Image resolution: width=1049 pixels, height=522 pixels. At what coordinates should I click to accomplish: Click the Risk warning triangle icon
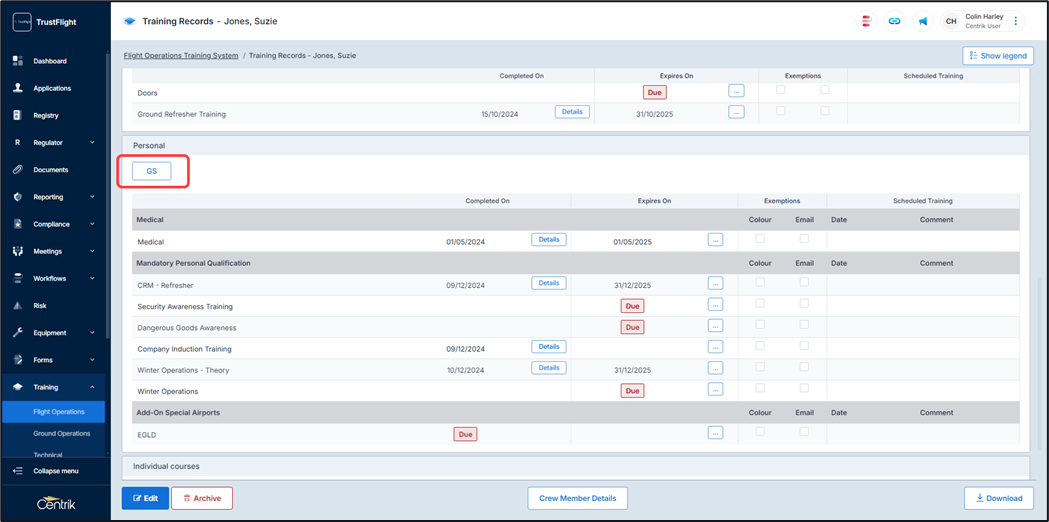click(17, 306)
